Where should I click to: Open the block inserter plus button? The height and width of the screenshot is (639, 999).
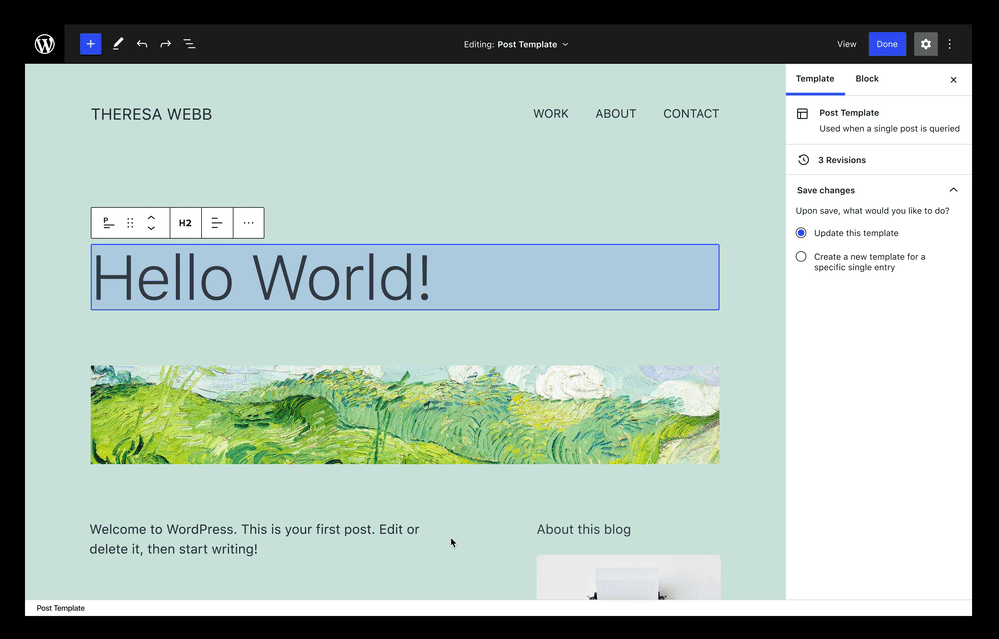tap(90, 44)
